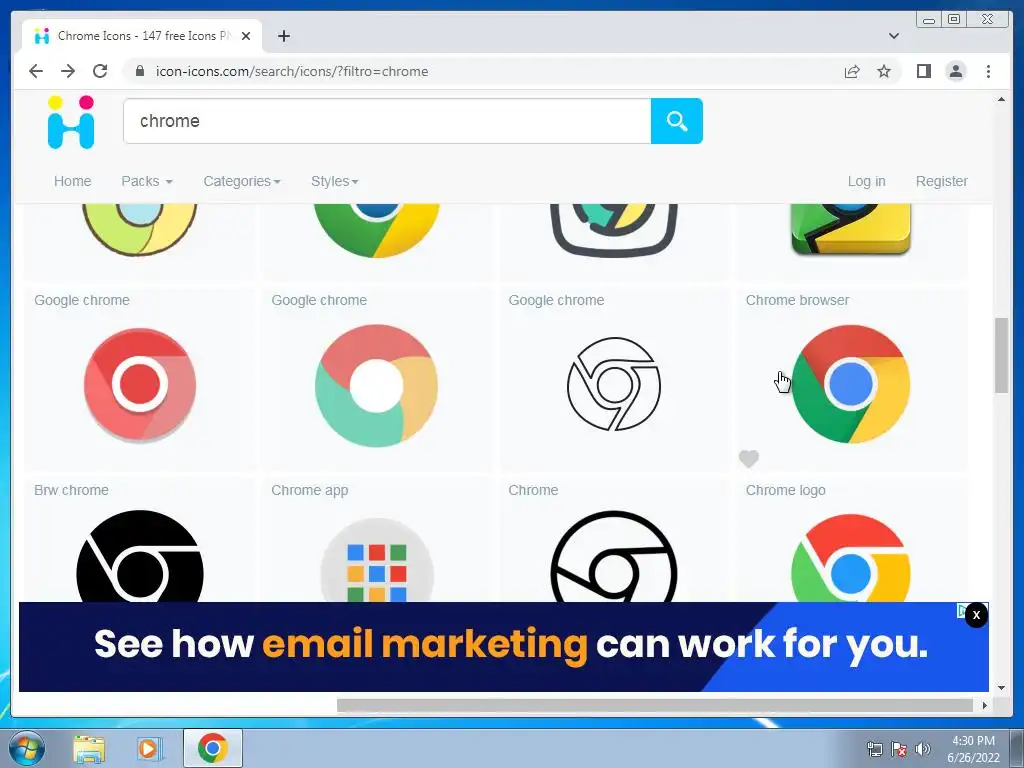Click the vertical scrollbar thumb

[x=1001, y=356]
